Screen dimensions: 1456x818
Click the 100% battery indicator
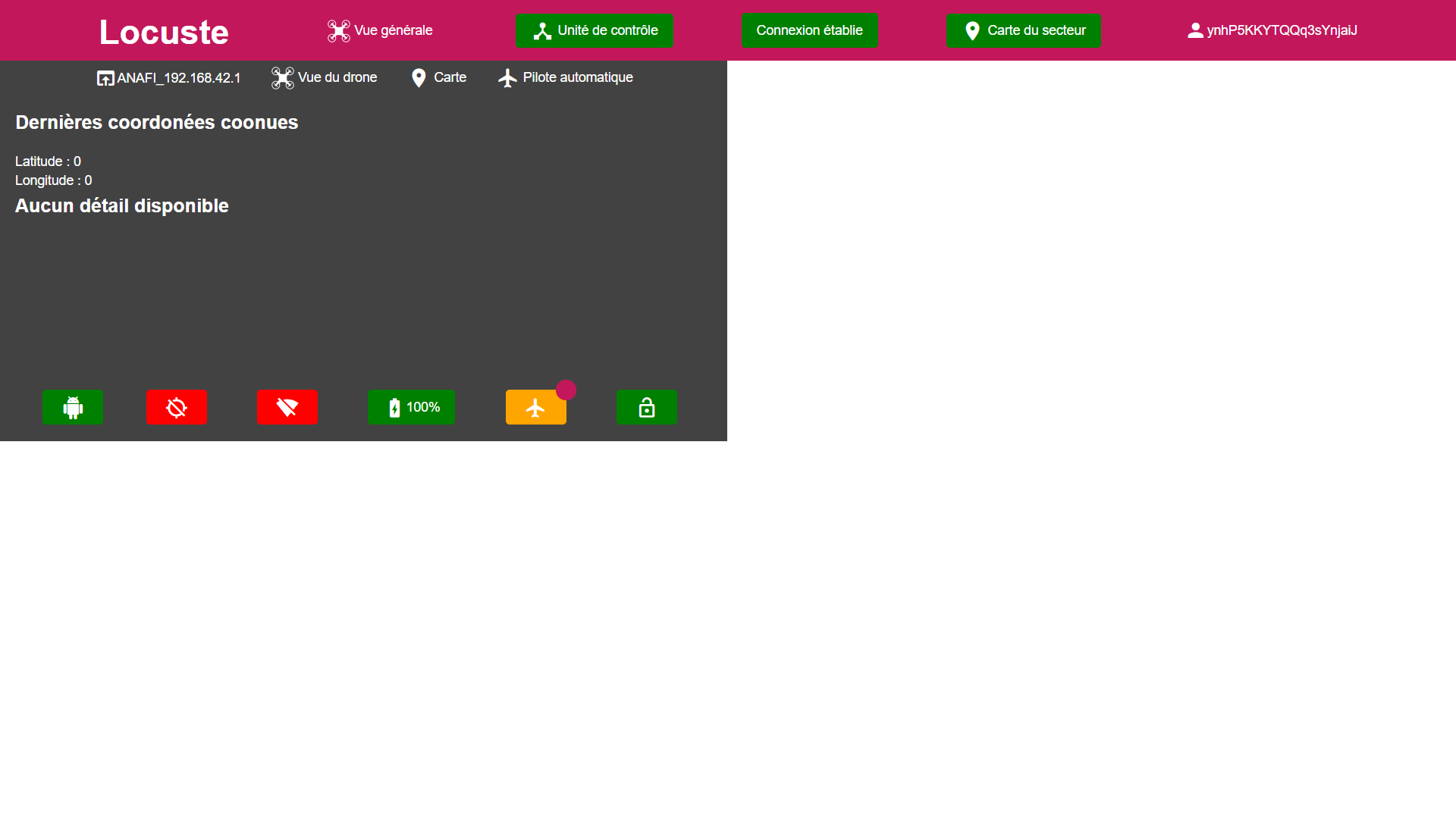click(411, 407)
